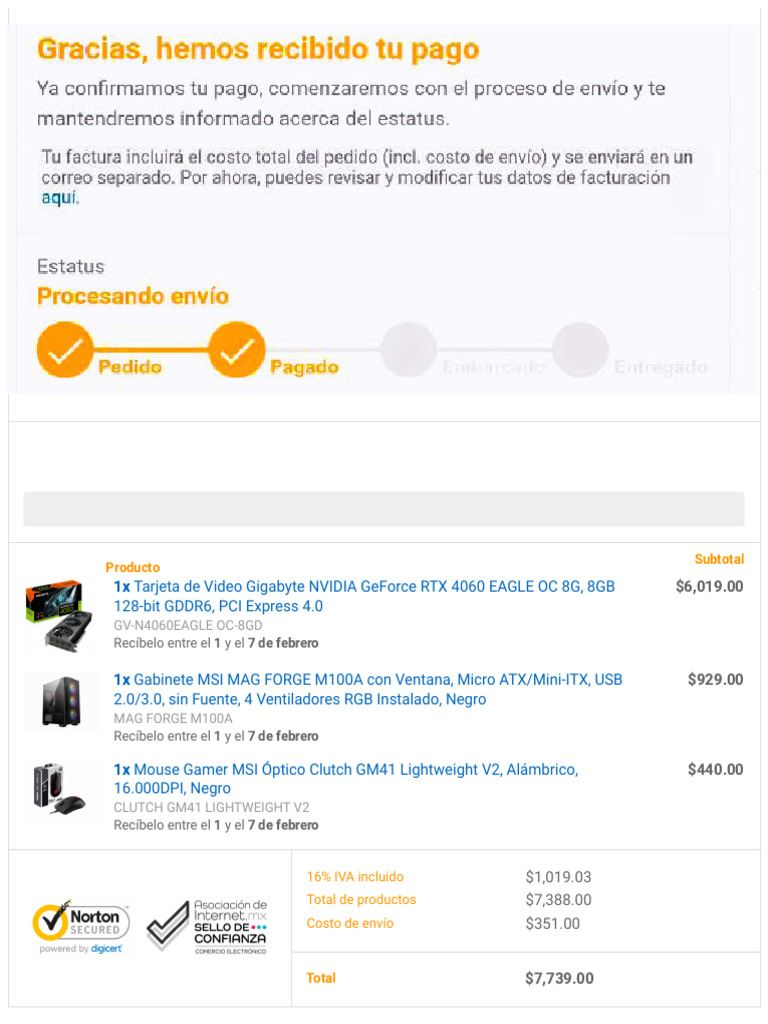Open the Gigabyte RTX 4060 product thumbnail
768x1024 pixels.
(x=59, y=615)
